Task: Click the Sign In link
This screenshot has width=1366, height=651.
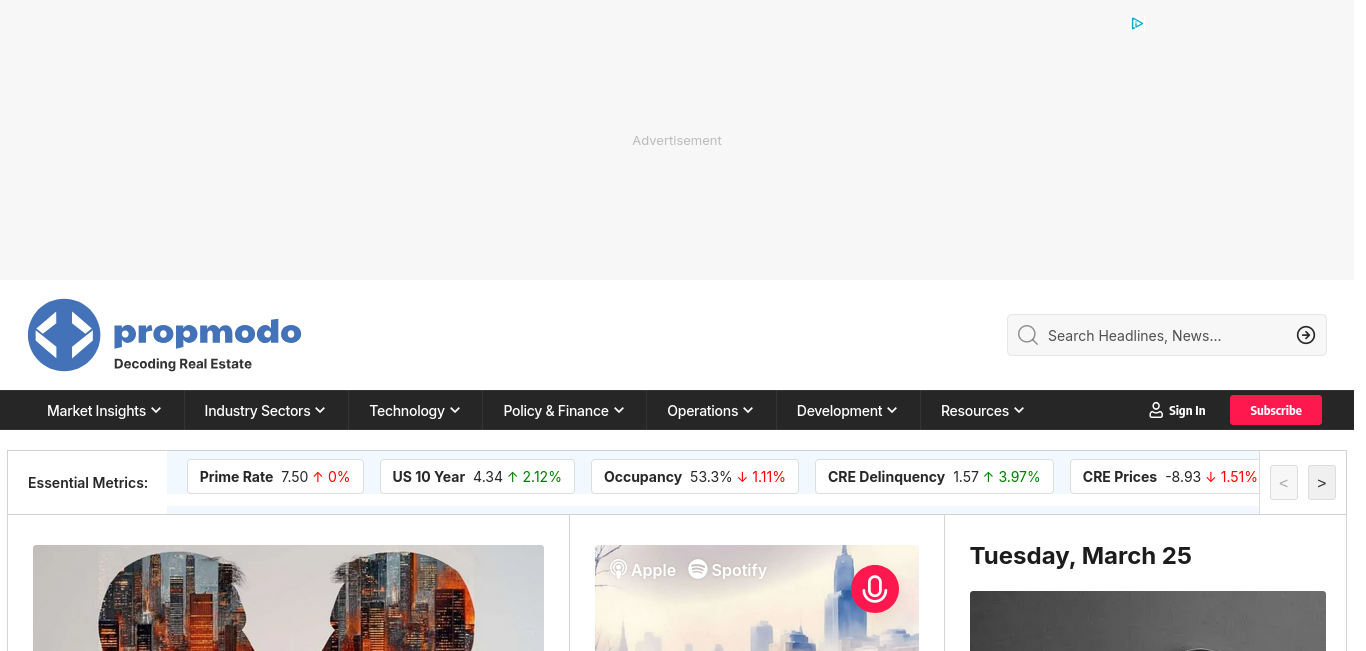Action: tap(1187, 411)
